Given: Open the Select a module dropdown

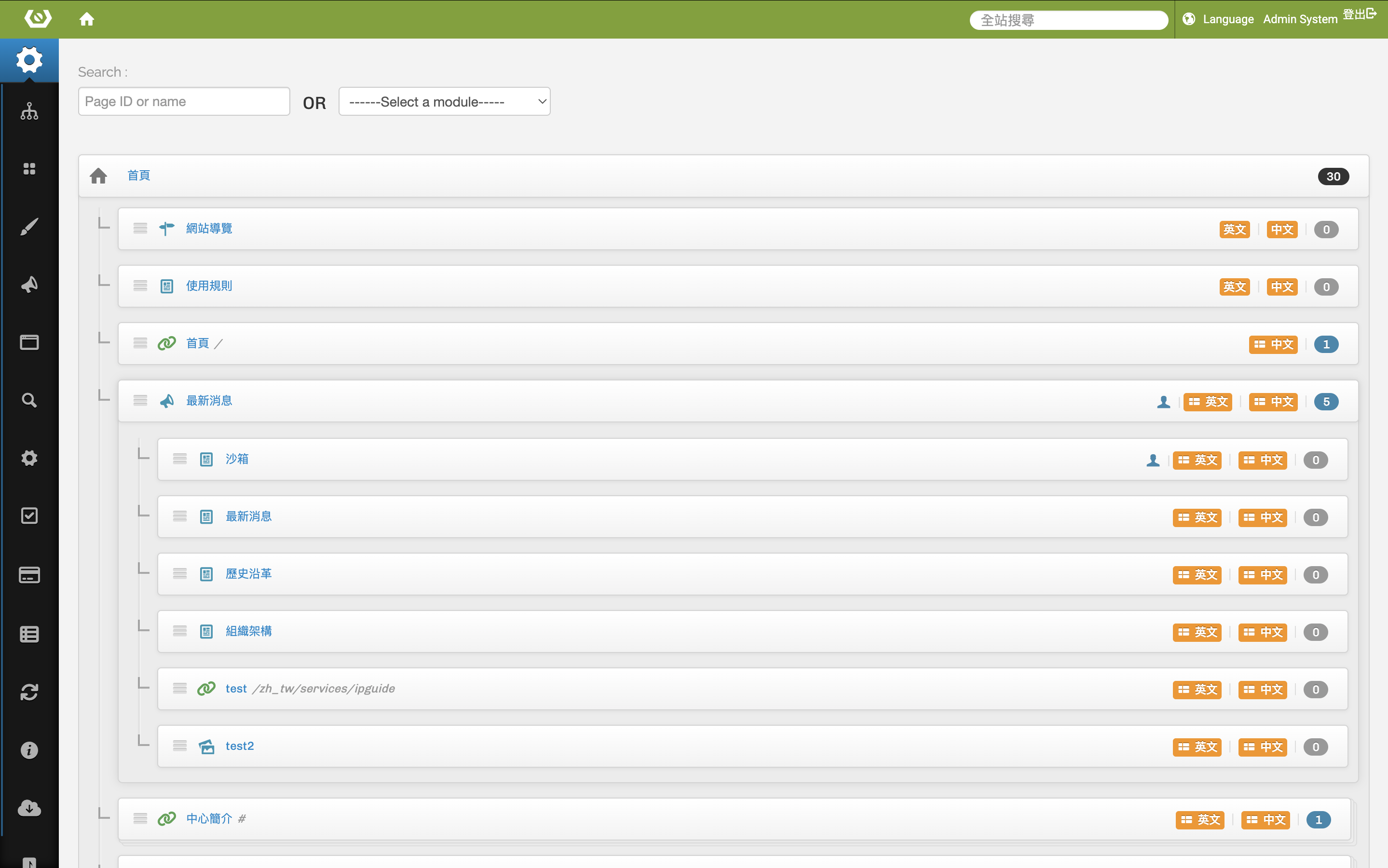Looking at the screenshot, I should [444, 102].
